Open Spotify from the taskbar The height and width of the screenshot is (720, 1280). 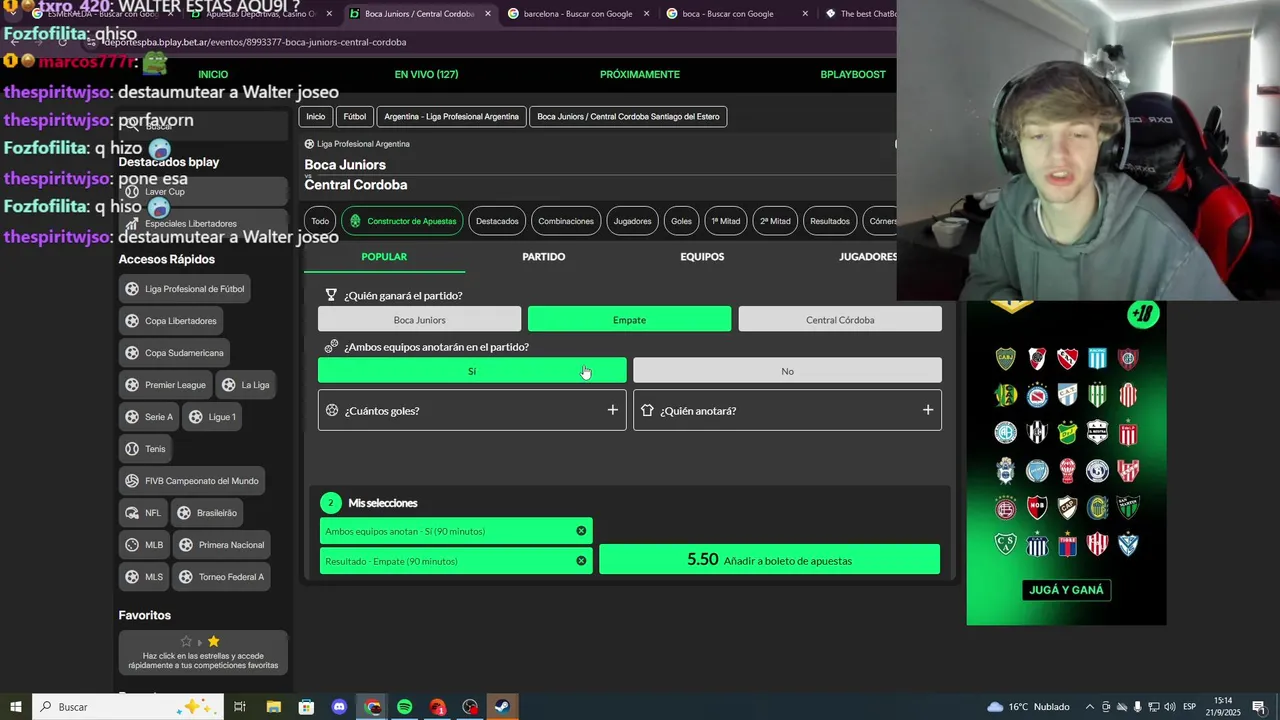(405, 707)
